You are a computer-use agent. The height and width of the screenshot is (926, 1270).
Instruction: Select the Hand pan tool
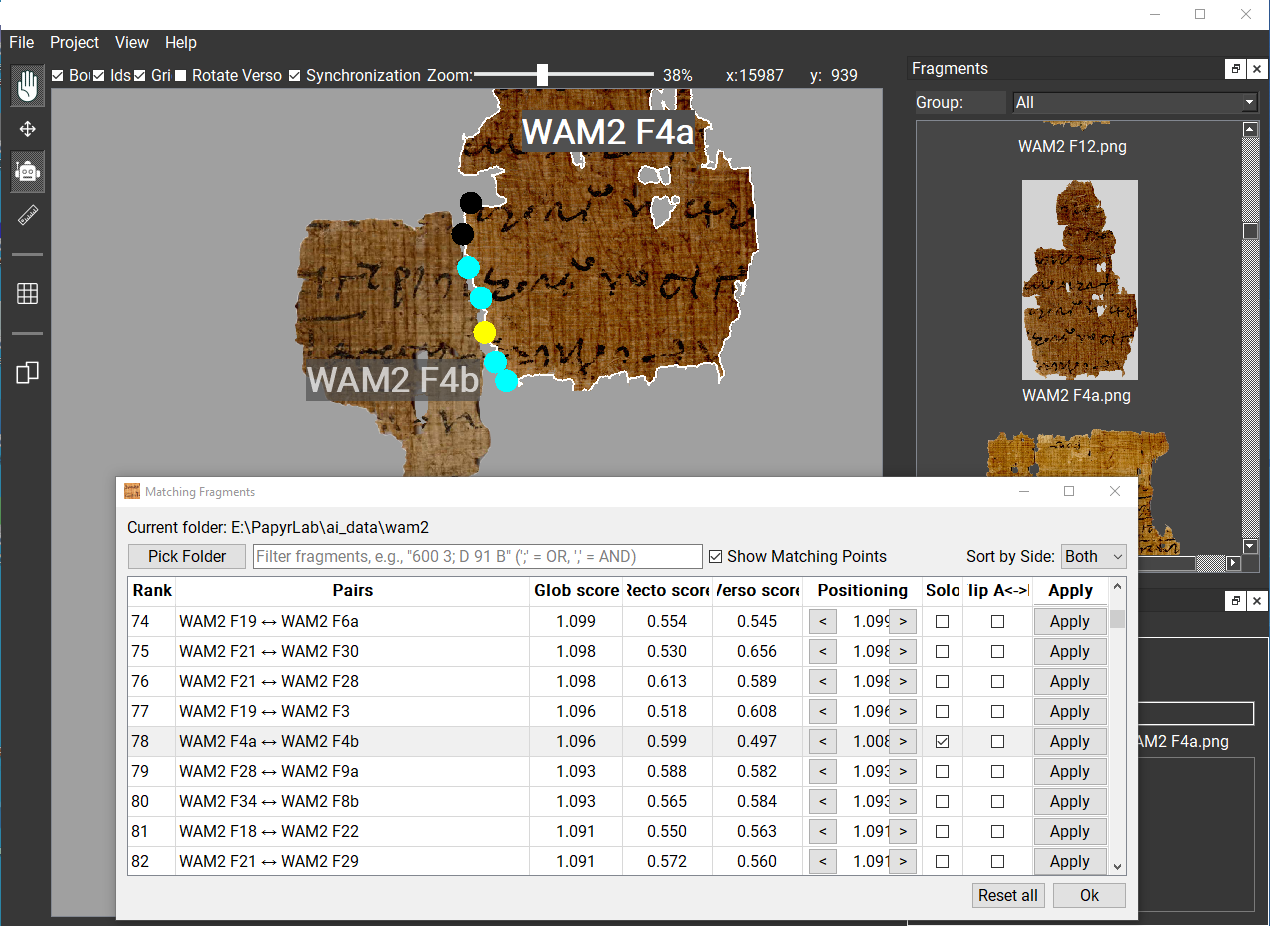click(x=27, y=85)
